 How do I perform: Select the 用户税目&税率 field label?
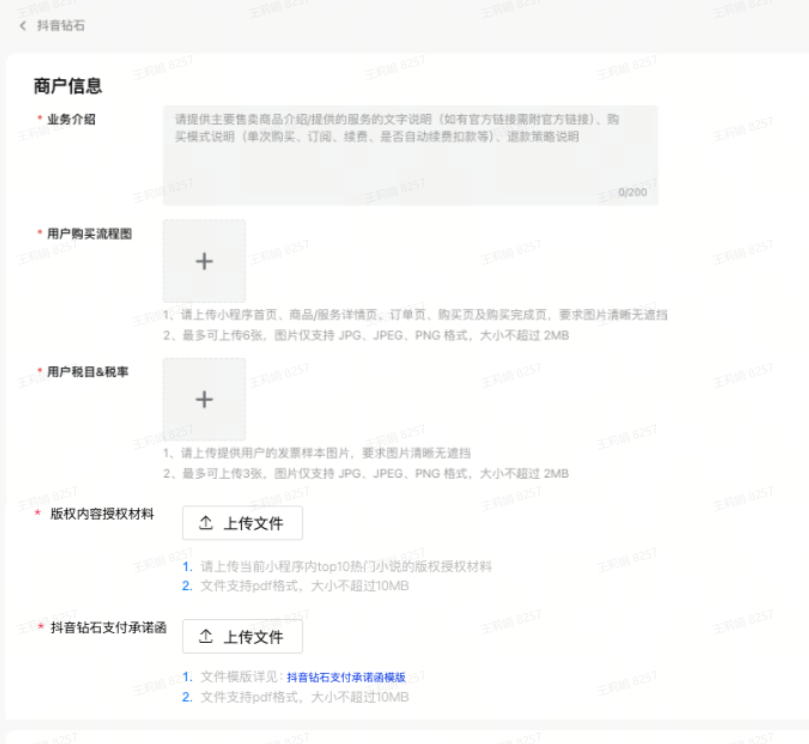(x=88, y=371)
